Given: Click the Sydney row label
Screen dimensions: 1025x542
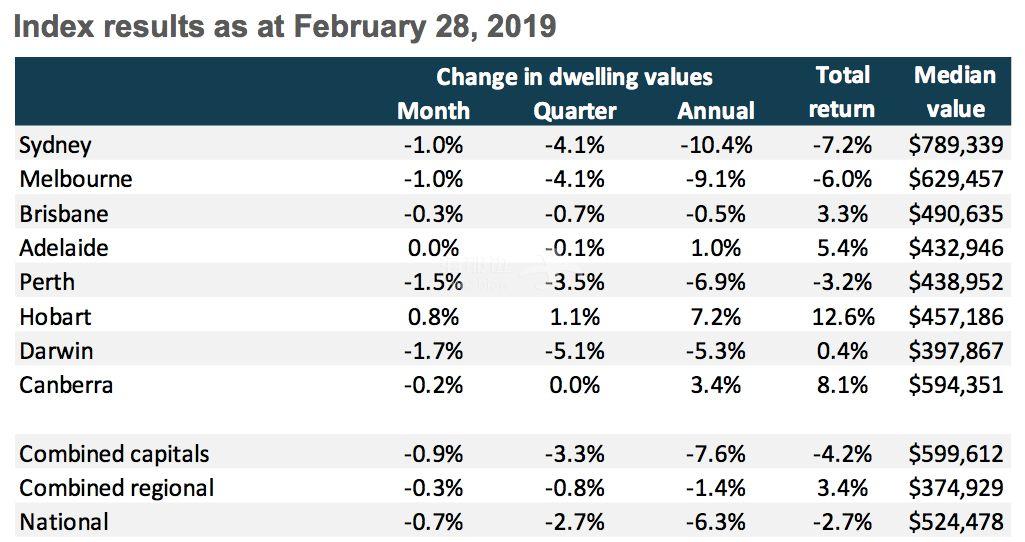Looking at the screenshot, I should 56,145.
